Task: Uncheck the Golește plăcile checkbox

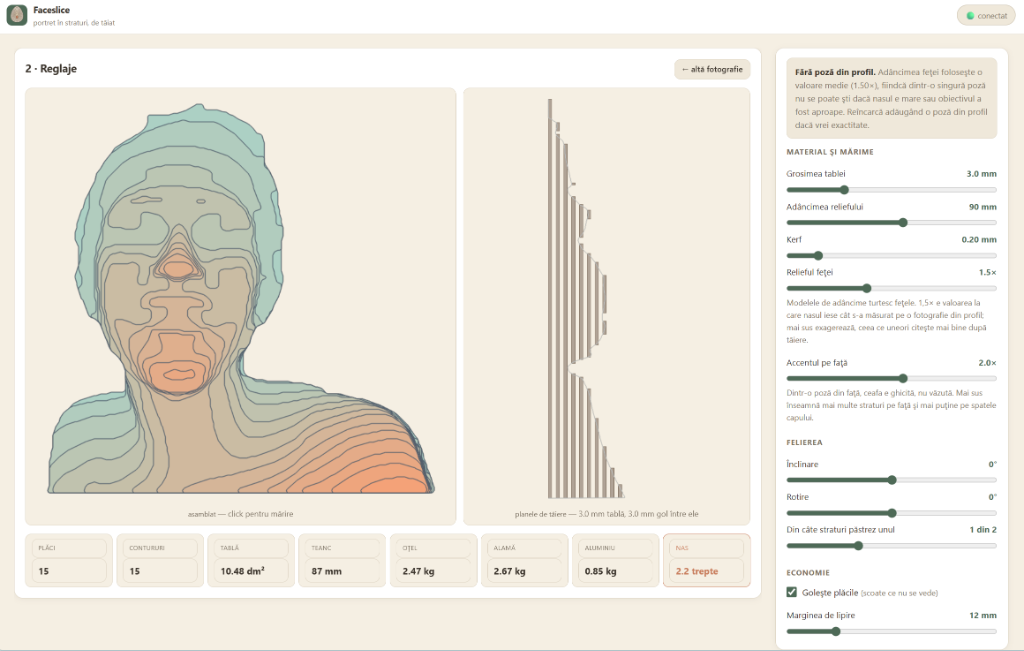Action: [x=792, y=592]
